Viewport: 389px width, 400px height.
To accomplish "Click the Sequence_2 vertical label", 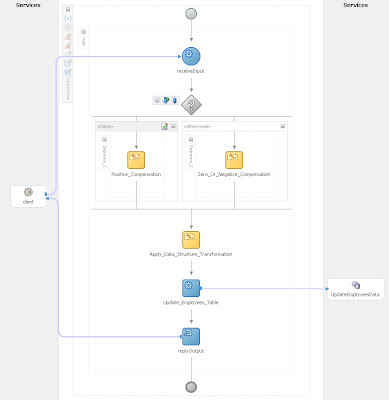I will pyautogui.click(x=191, y=155).
